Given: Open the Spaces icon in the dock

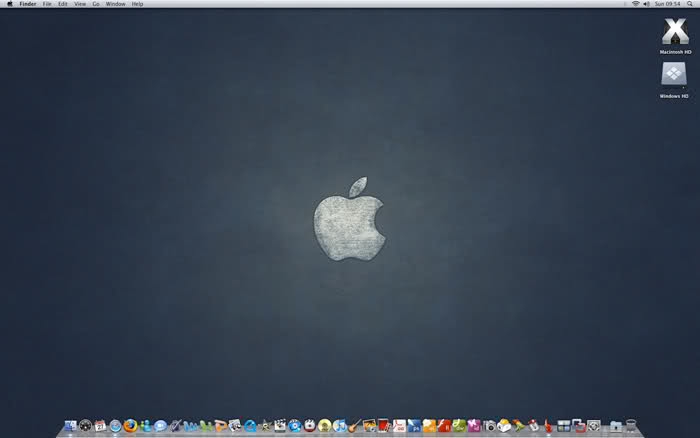Looking at the screenshot, I should [563, 426].
